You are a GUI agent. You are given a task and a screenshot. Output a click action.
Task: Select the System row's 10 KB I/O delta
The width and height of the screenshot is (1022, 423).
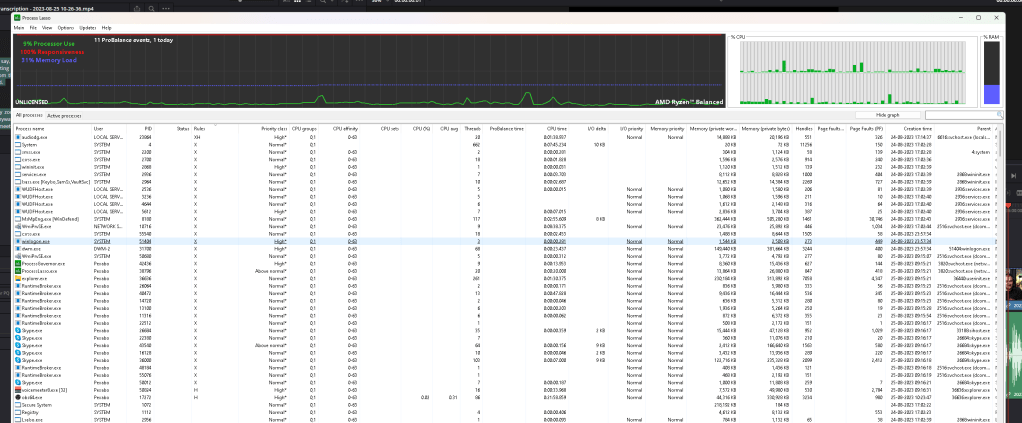[x=599, y=145]
